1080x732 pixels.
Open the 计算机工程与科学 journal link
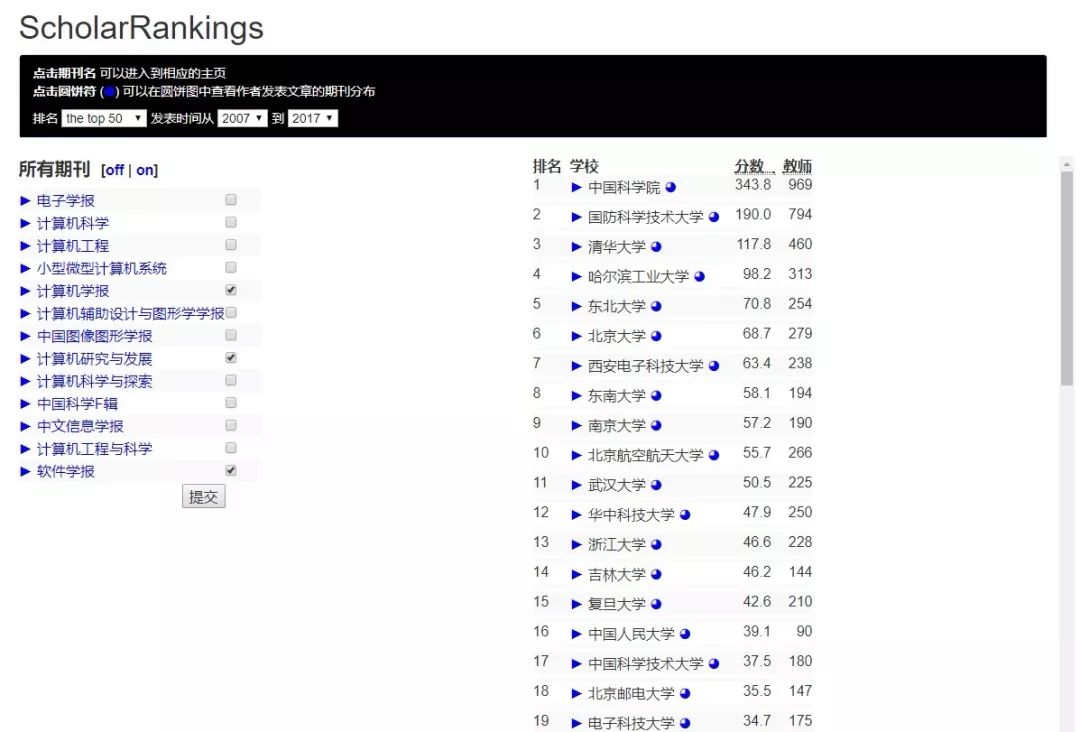coord(94,449)
